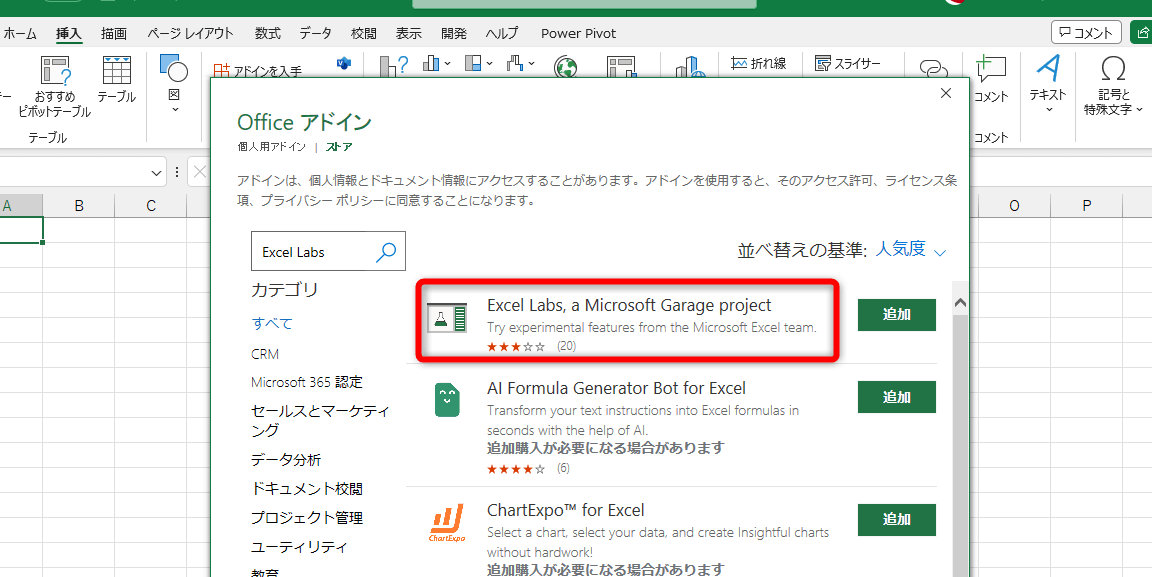Click コメント button at top right

[1086, 32]
